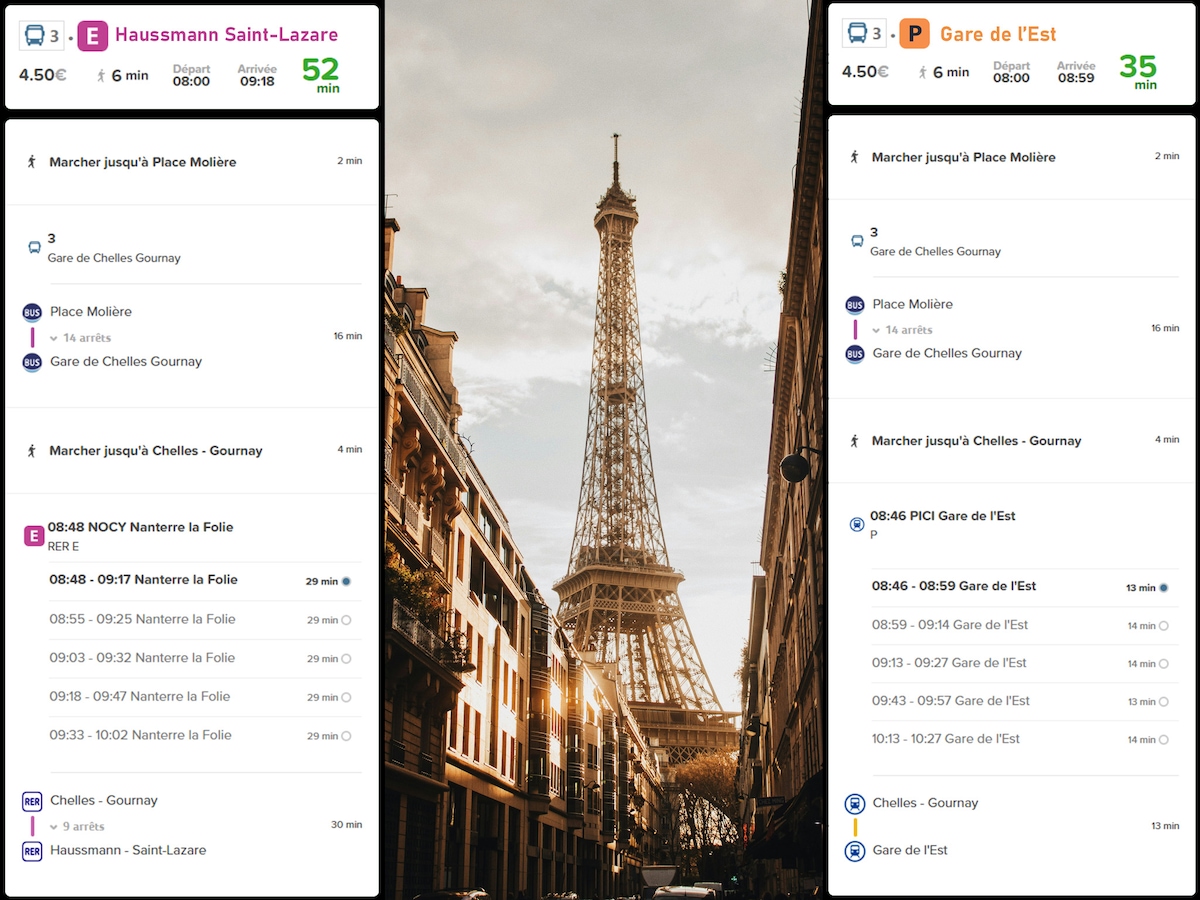Click pink E icon beside 08:48 NOCY Nanterre la Folie

coord(34,536)
